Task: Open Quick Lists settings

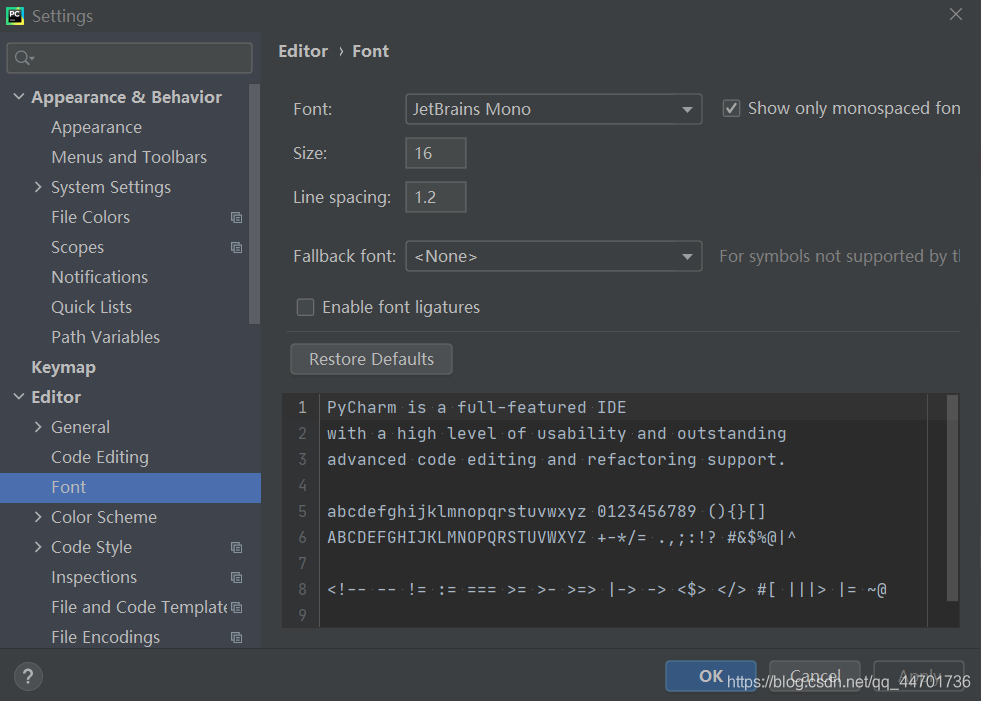Action: pos(91,307)
